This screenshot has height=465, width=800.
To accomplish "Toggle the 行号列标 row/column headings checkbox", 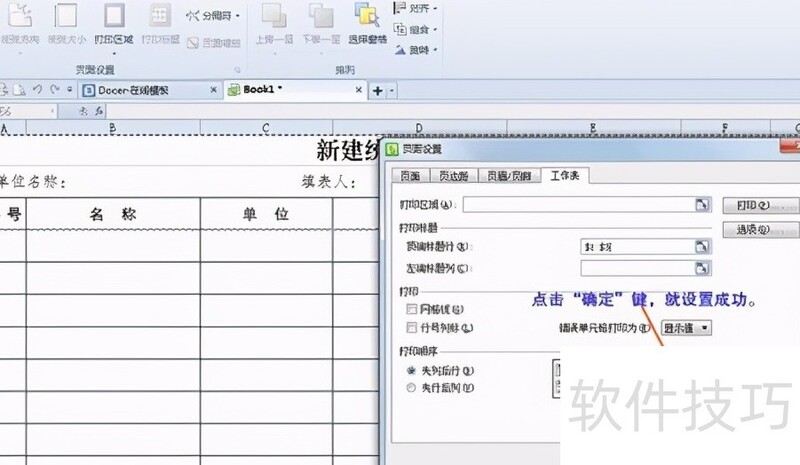I will coord(411,327).
